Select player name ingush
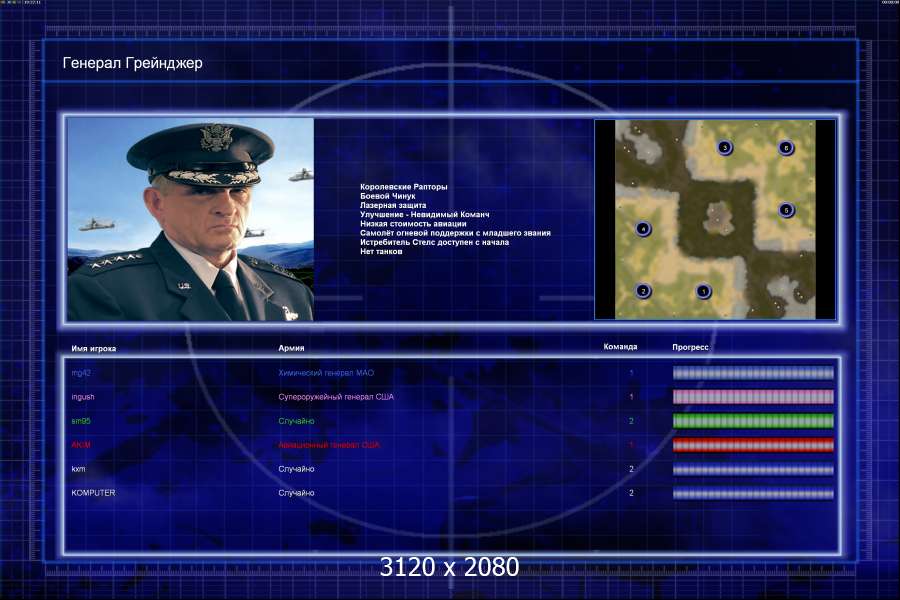The image size is (900, 600). click(x=83, y=397)
